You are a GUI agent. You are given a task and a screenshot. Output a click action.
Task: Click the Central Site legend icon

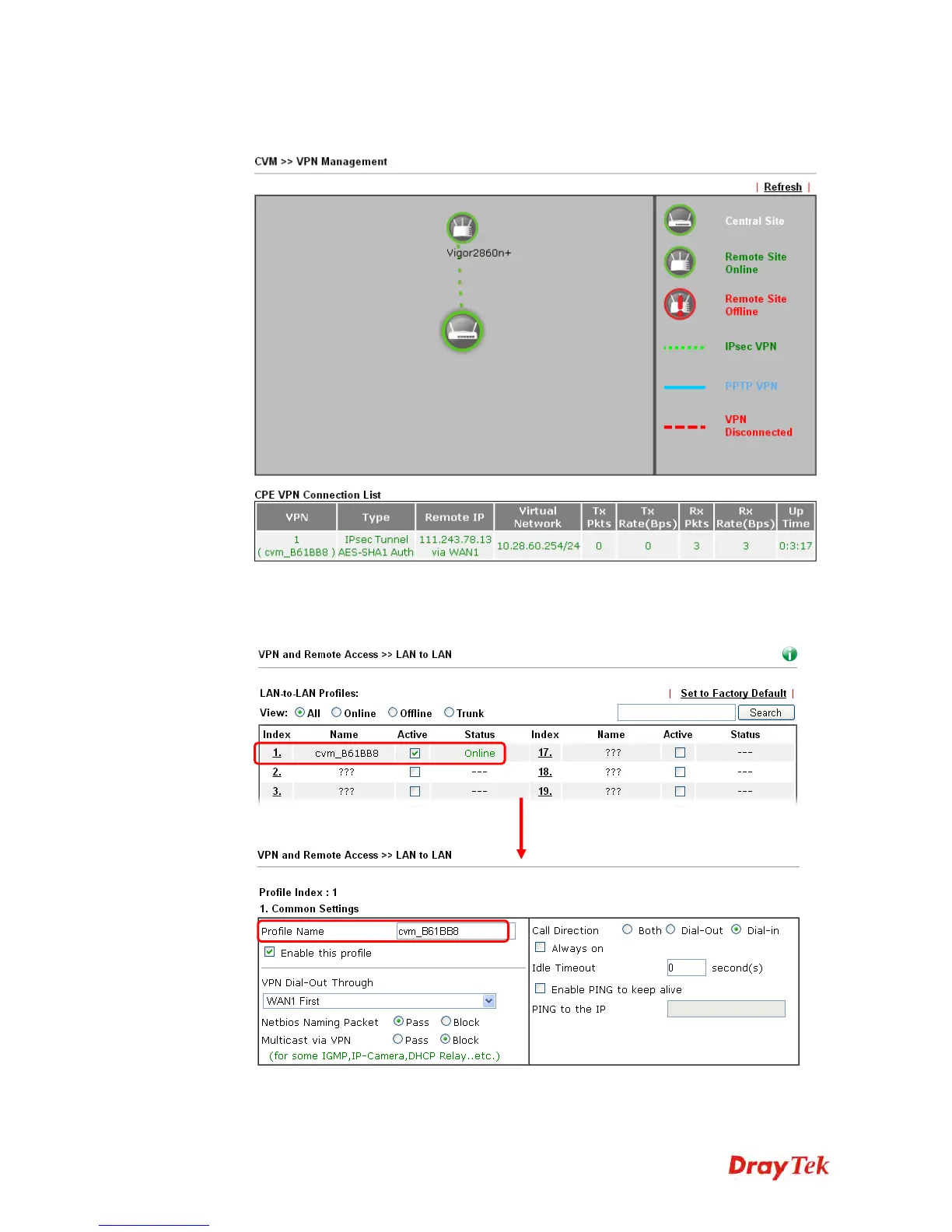tap(680, 220)
